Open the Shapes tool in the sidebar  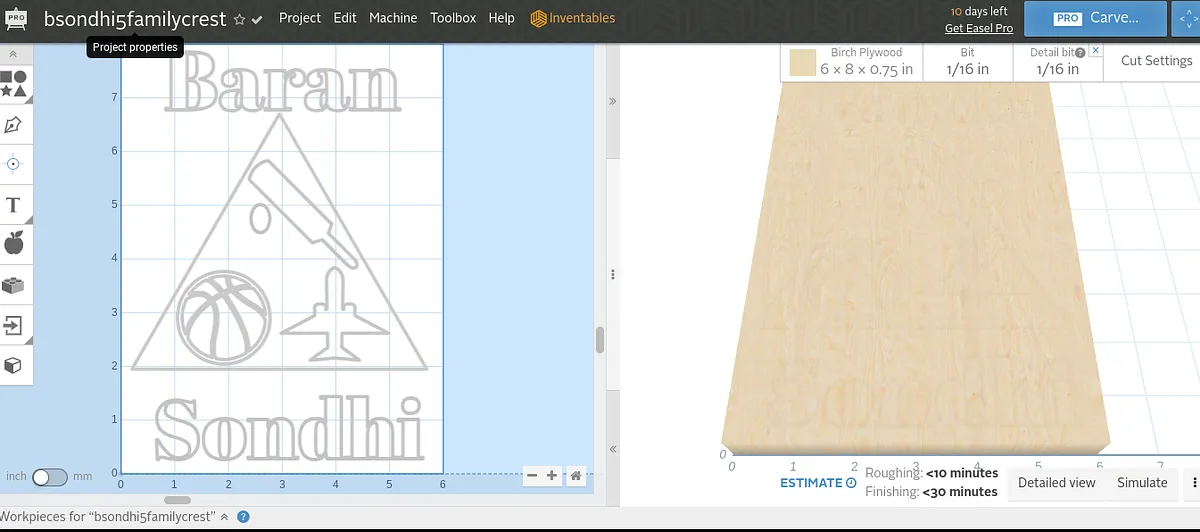[14, 84]
